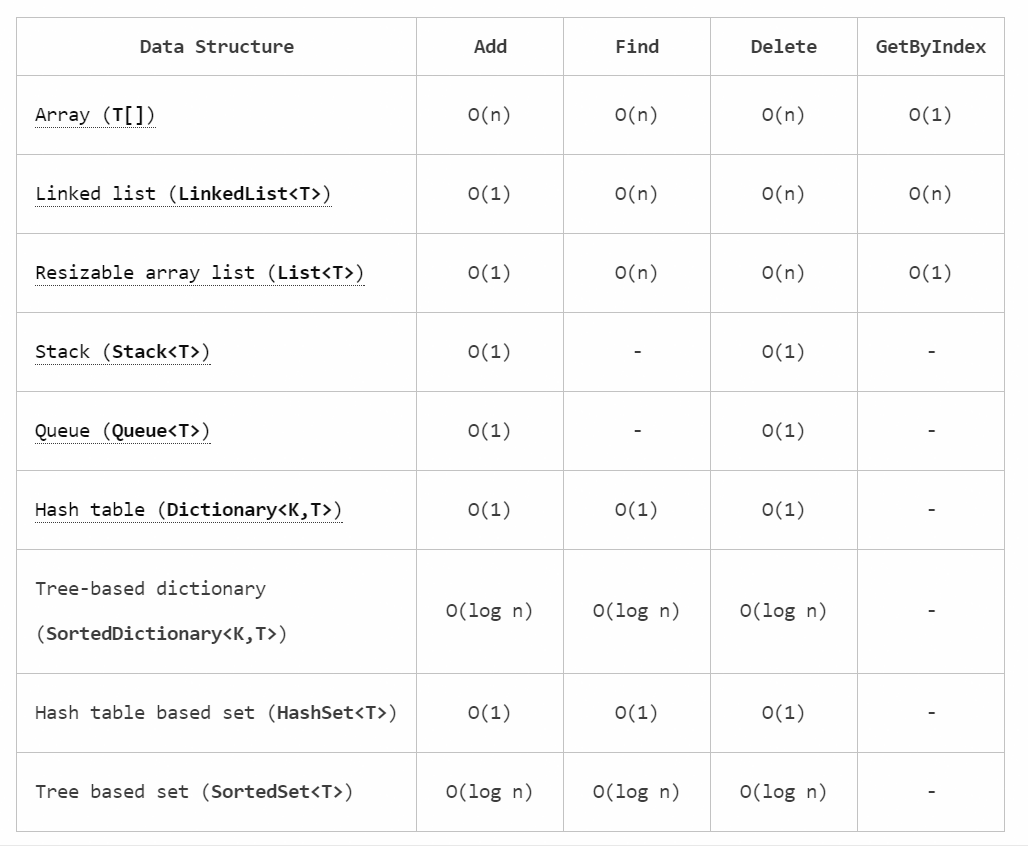Open the Hash table (Dictionary<K,T>) link
1028x847 pixels.
[189, 510]
